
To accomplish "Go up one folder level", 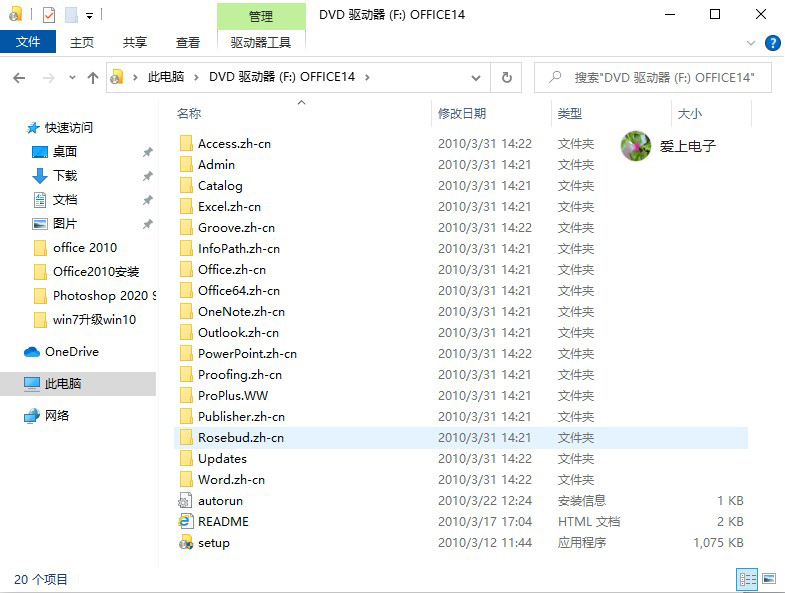I will point(93,78).
